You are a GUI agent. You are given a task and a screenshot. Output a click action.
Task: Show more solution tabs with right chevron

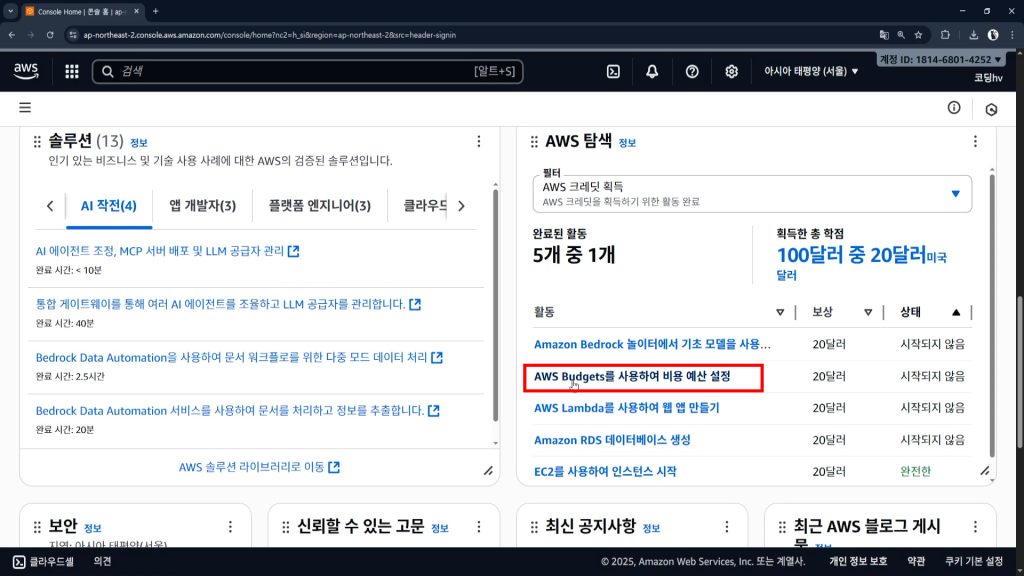(461, 206)
